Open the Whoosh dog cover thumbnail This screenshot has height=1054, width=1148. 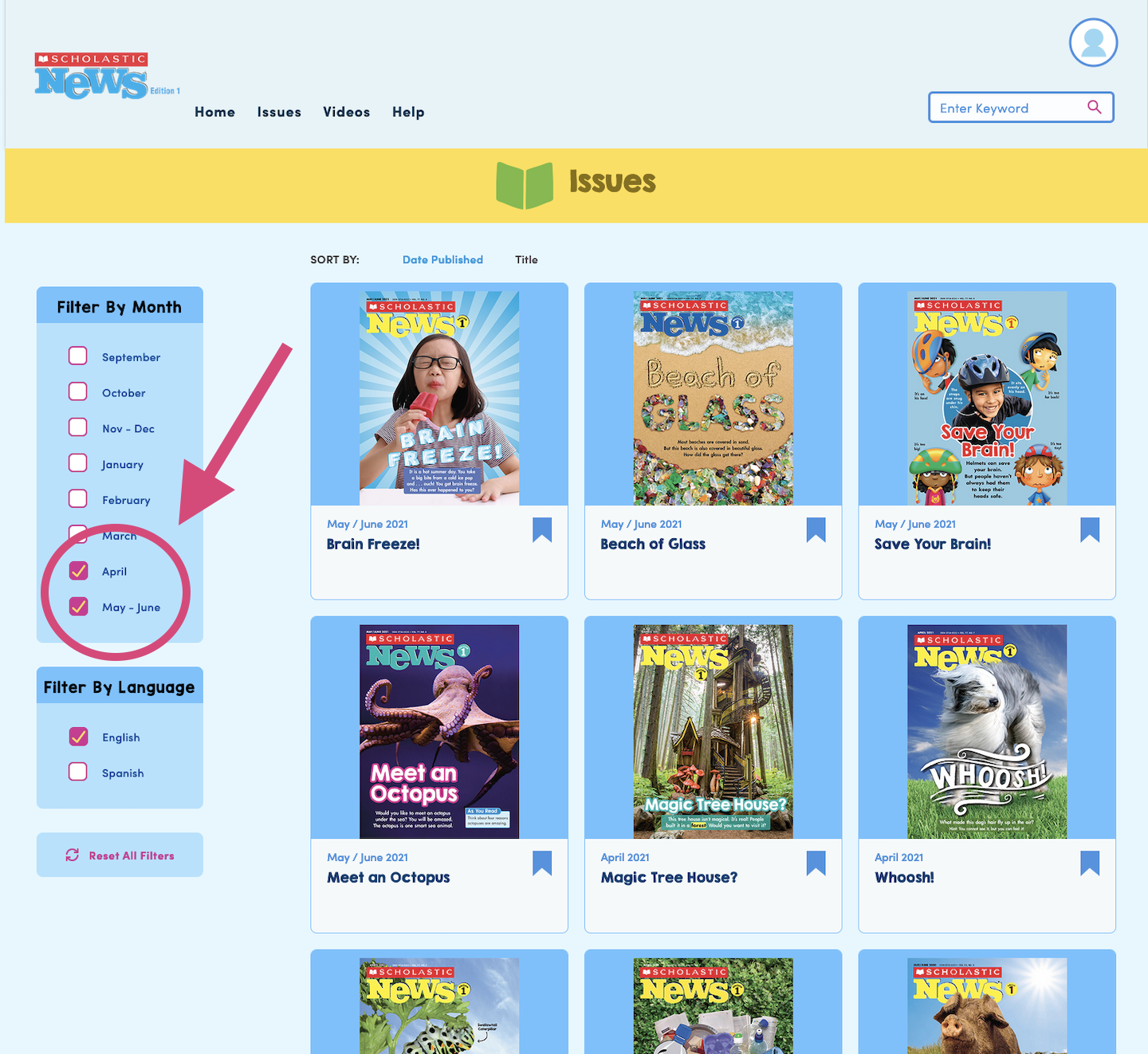(x=987, y=731)
